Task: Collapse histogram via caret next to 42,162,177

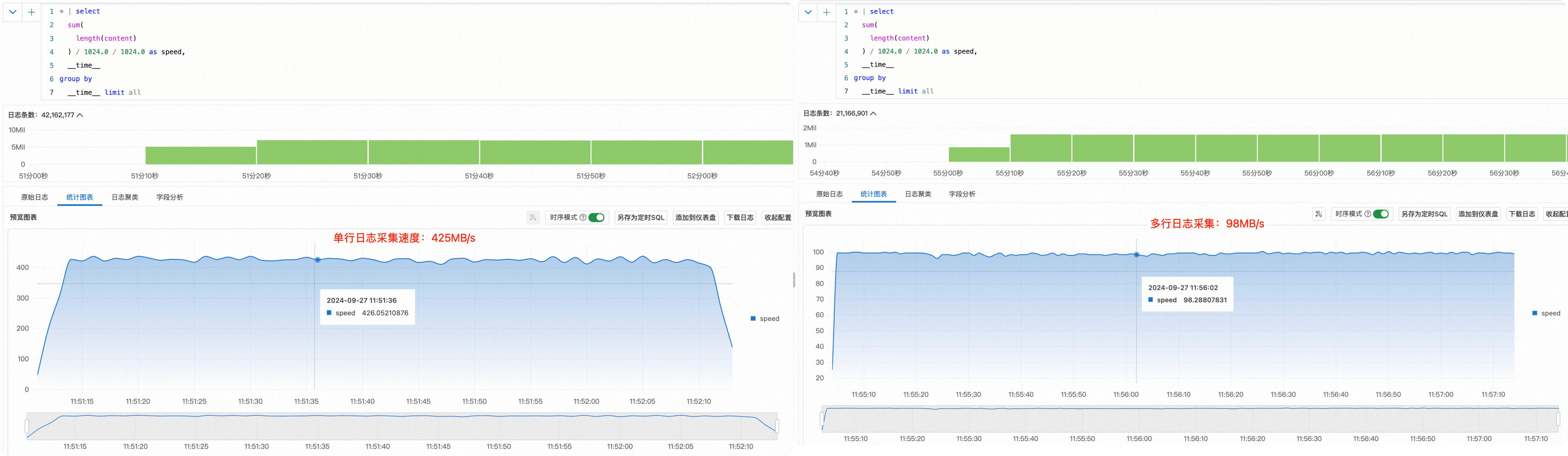Action: coord(80,115)
